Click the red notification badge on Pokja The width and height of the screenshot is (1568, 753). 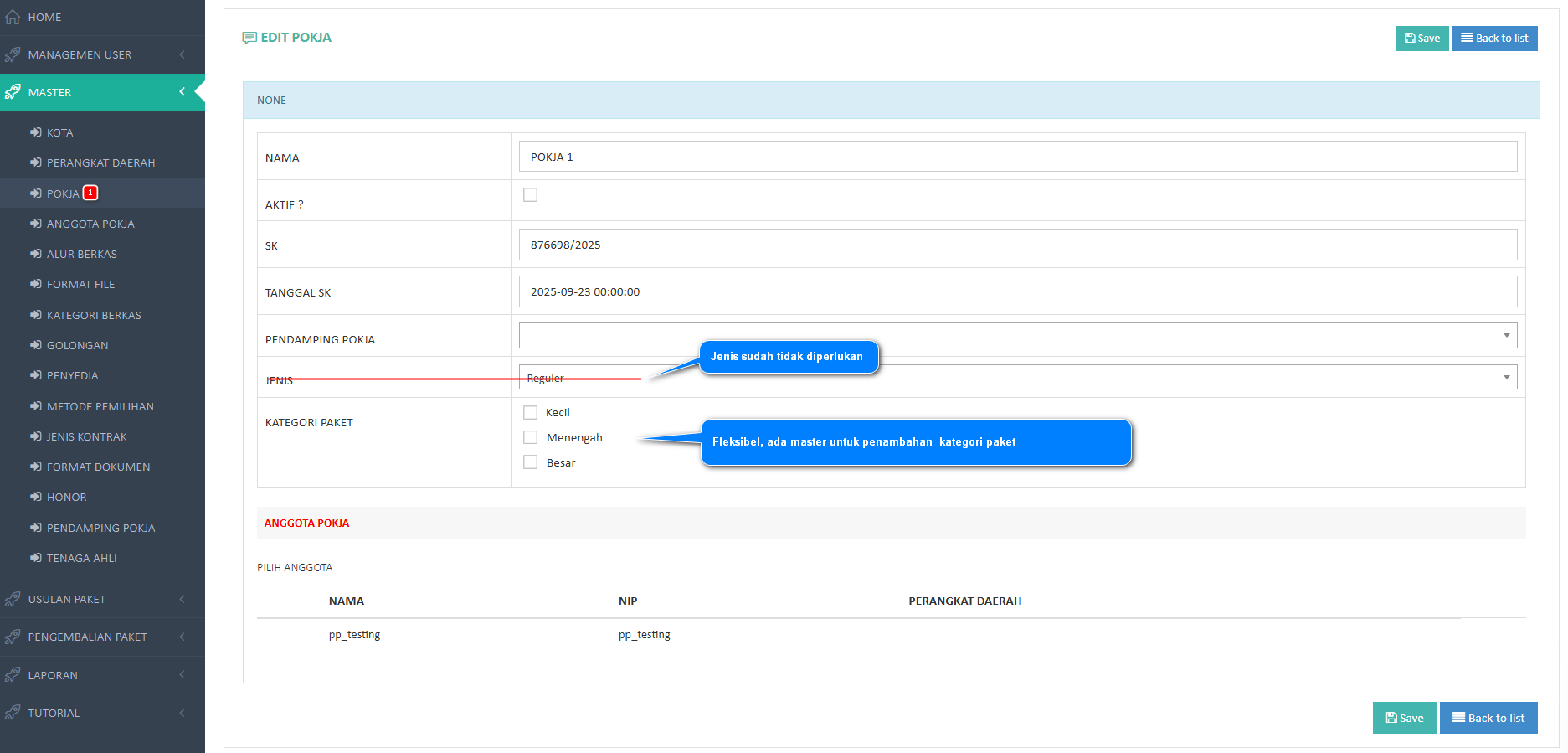(90, 193)
